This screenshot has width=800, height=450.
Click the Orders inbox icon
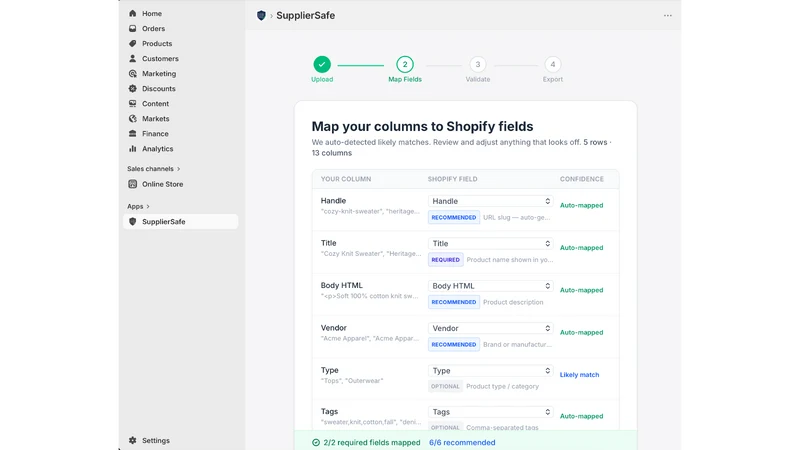[133, 29]
